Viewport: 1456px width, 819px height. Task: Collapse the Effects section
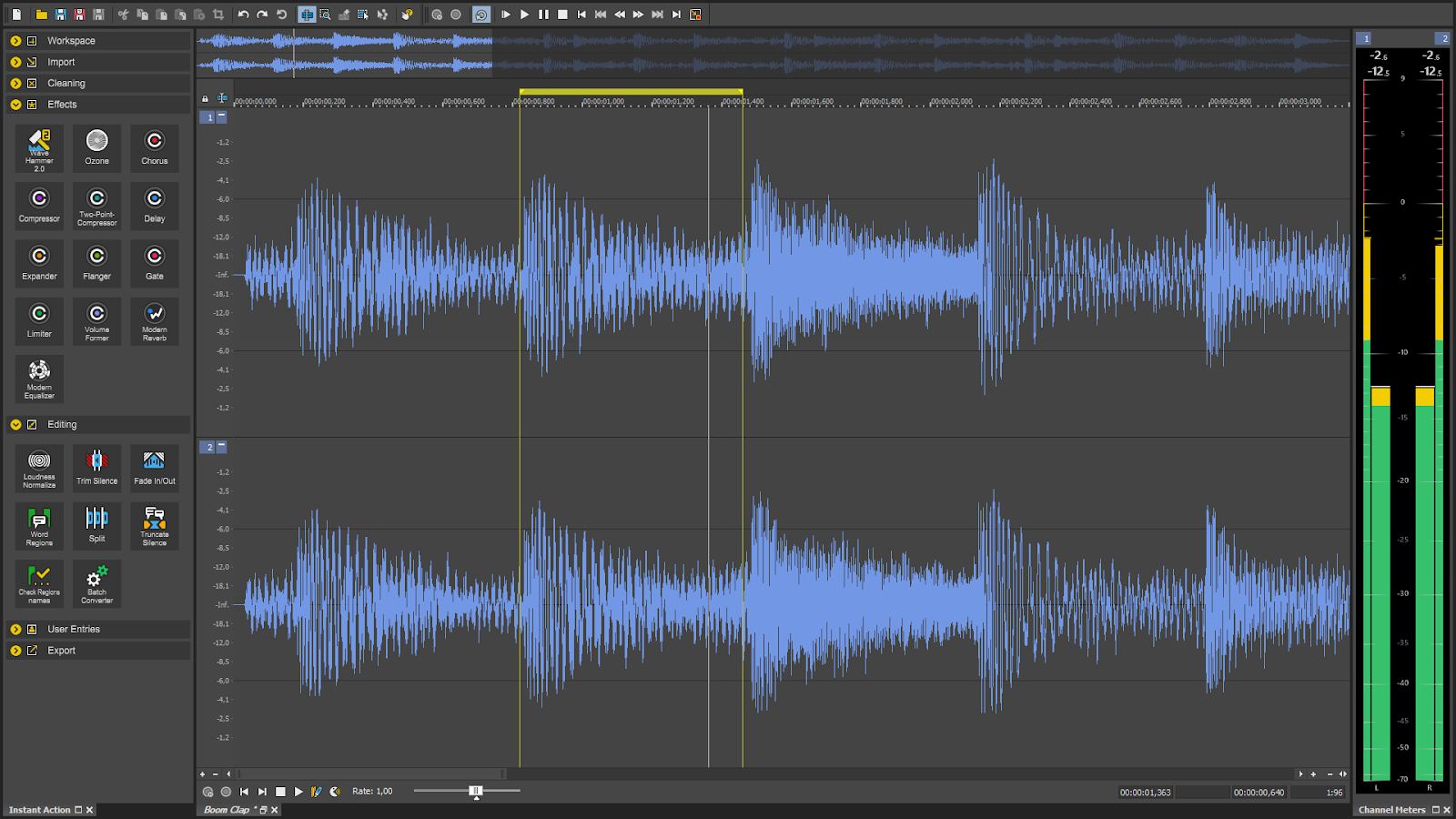15,104
